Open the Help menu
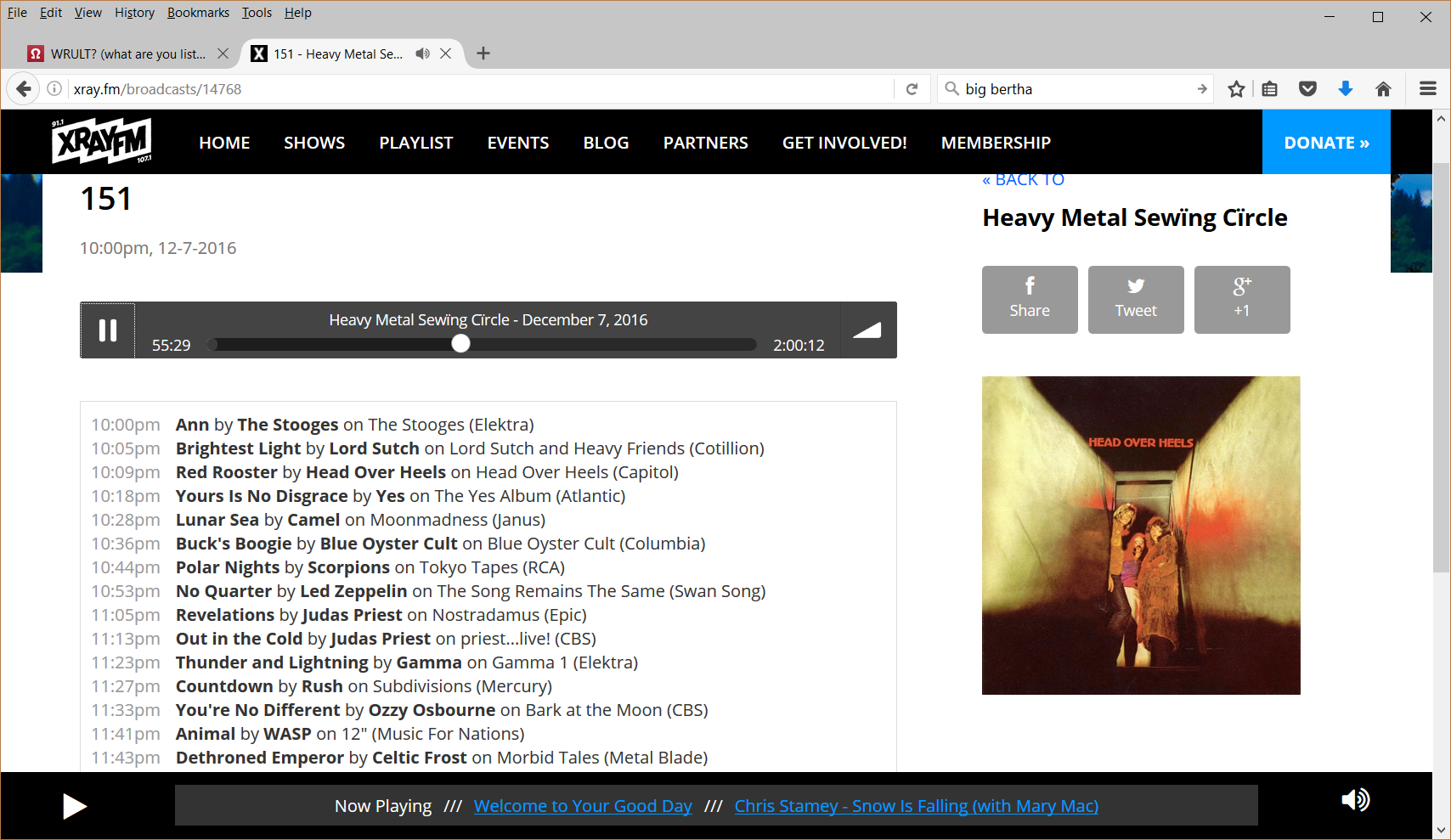 pos(298,13)
